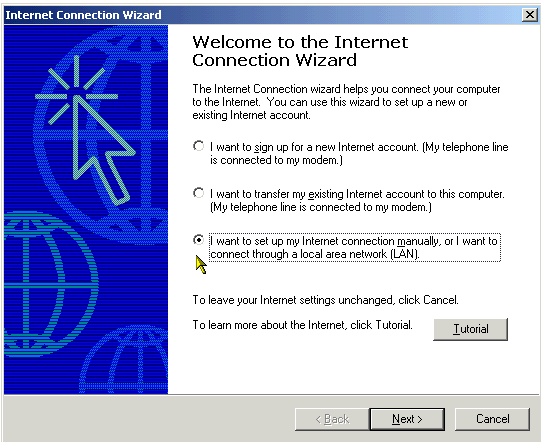This screenshot has height=443, width=543.
Task: Close the wizard with the X button
Action: [530, 15]
